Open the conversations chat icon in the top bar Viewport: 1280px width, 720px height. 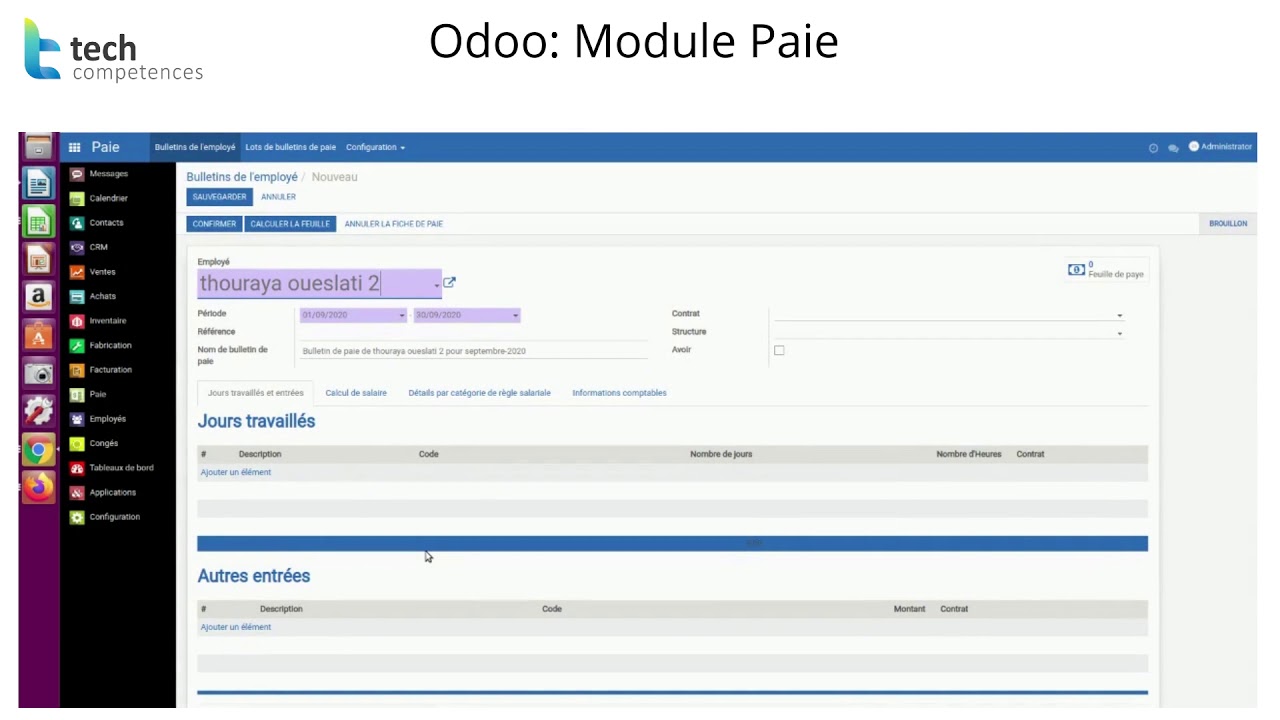coord(1173,148)
